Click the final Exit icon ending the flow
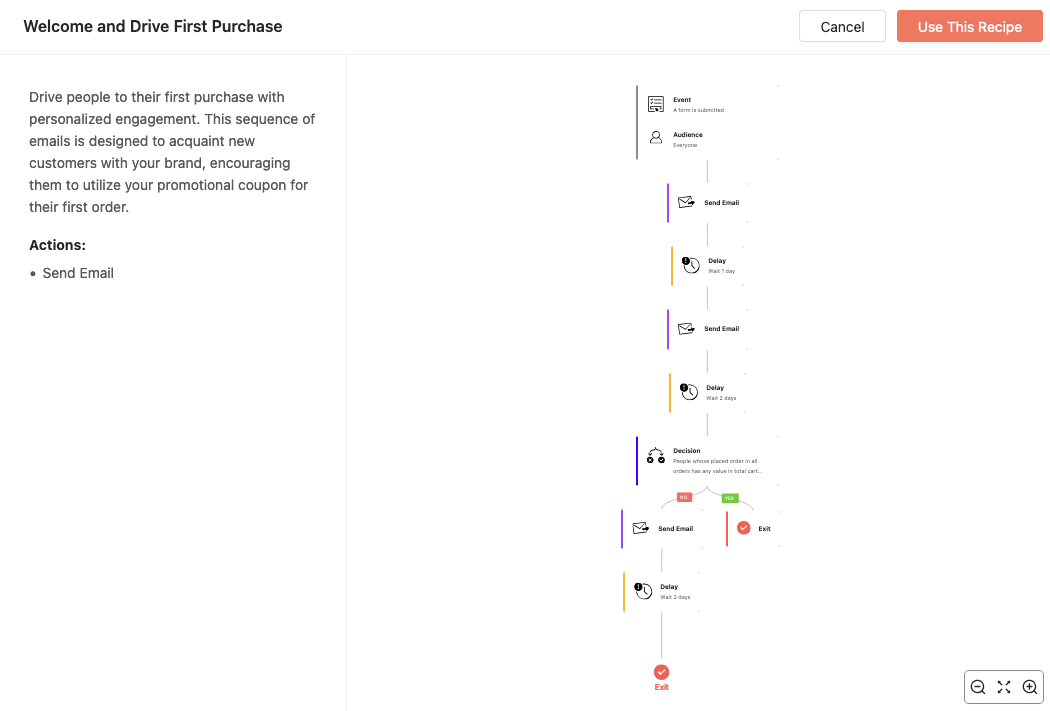This screenshot has height=711, width=1050. tap(661, 673)
